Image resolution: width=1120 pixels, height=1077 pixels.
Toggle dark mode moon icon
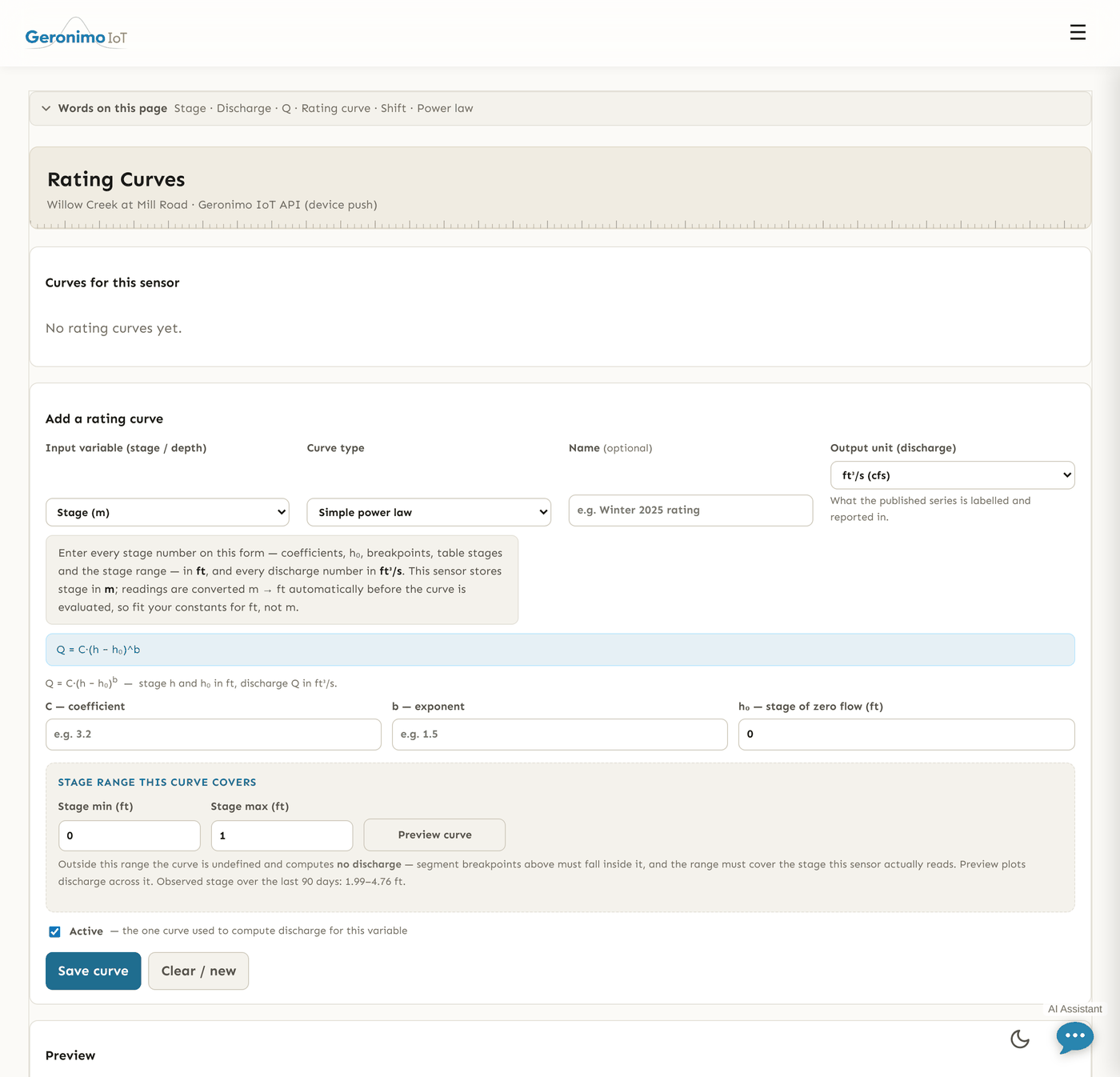coord(1020,1039)
